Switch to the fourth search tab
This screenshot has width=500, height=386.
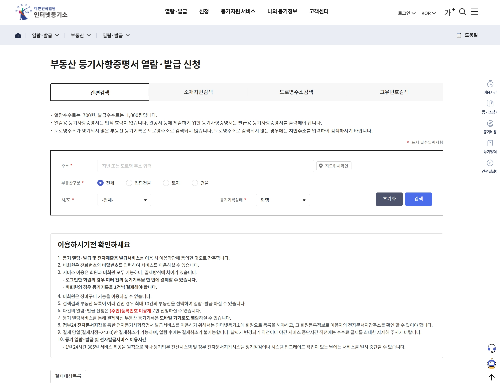[394, 92]
